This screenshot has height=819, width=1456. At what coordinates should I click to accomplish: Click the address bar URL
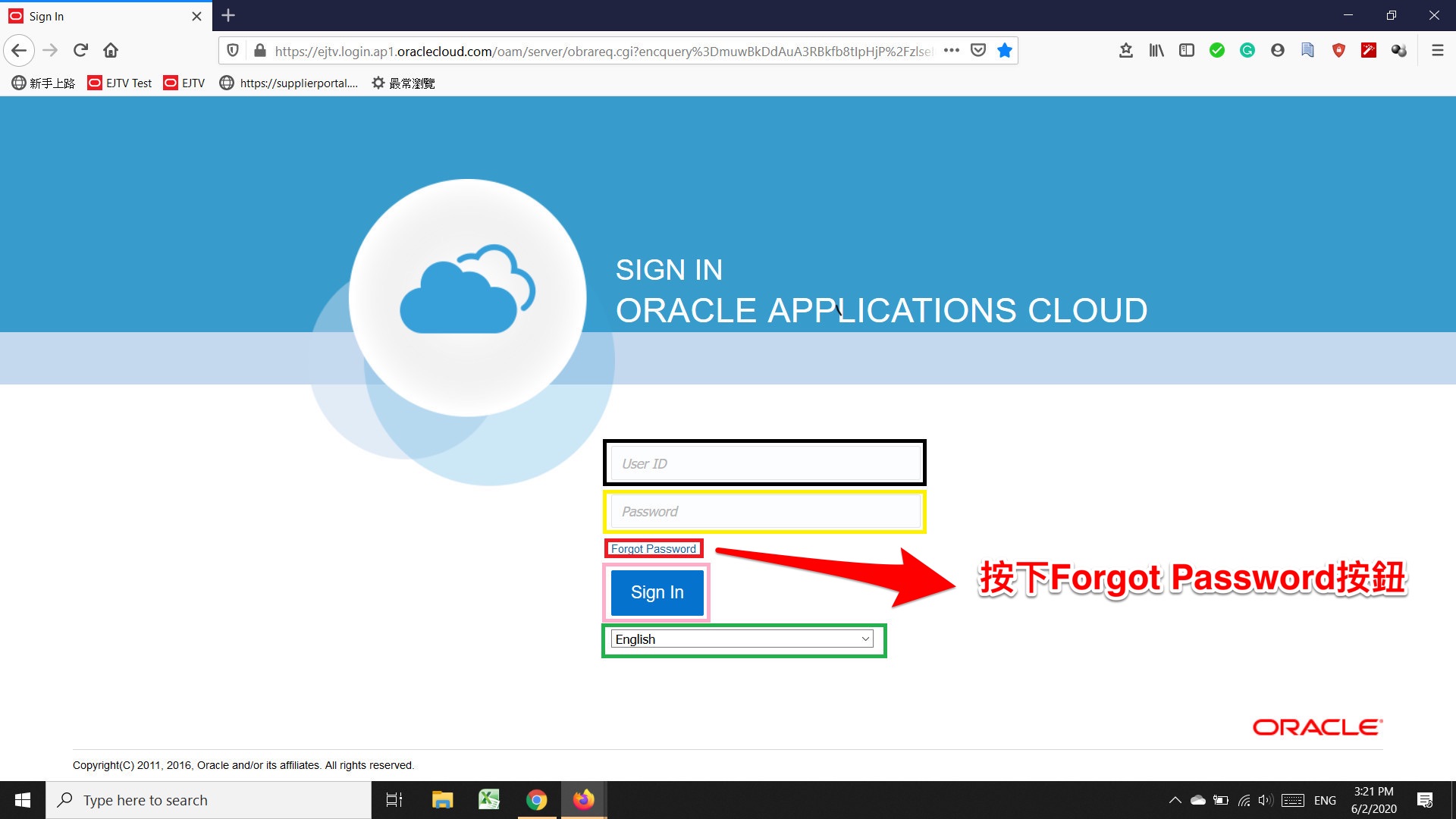click(604, 51)
